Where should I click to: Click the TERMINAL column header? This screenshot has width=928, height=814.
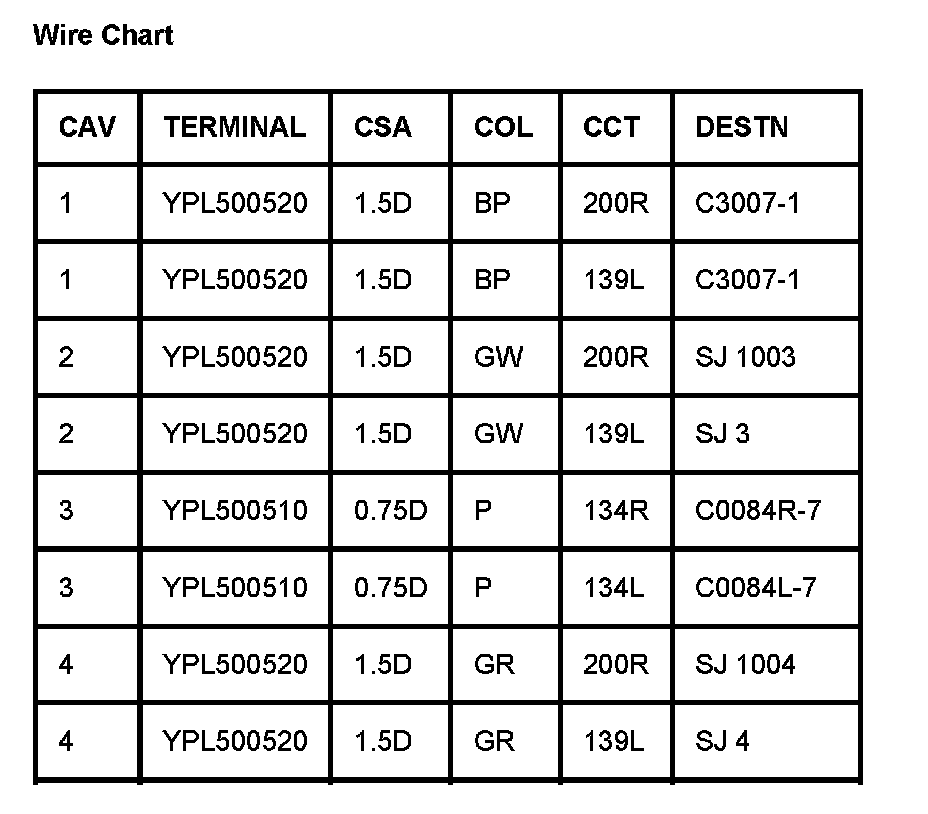(235, 127)
